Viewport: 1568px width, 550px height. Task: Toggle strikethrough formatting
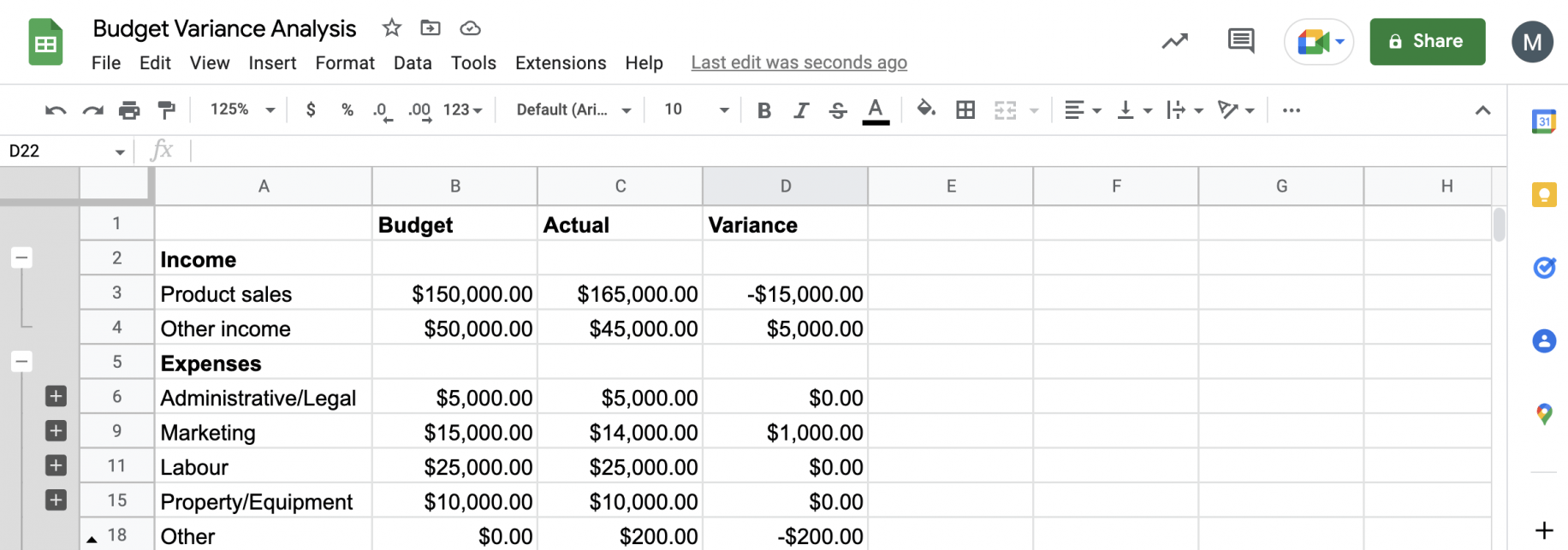pos(838,110)
